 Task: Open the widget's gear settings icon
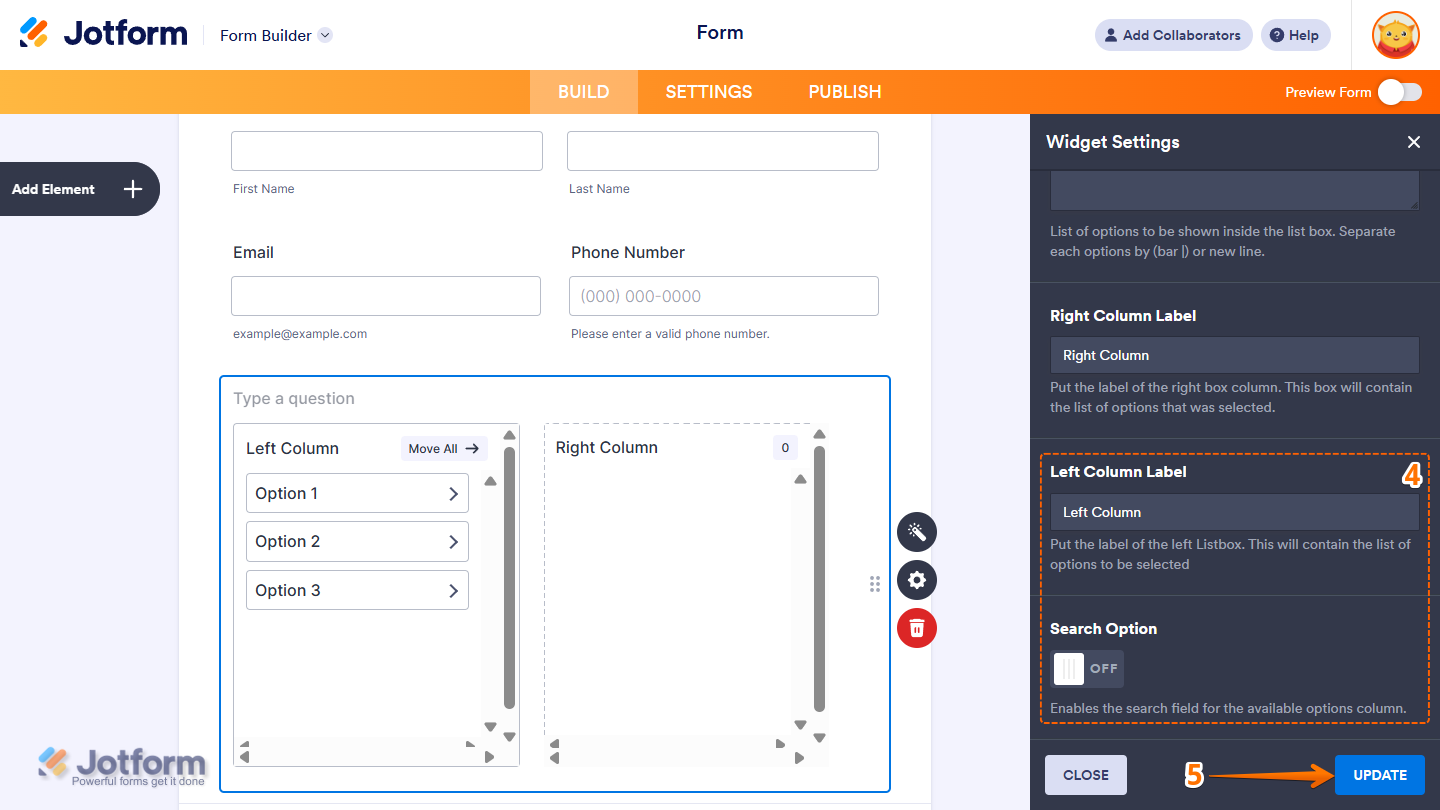coord(916,580)
